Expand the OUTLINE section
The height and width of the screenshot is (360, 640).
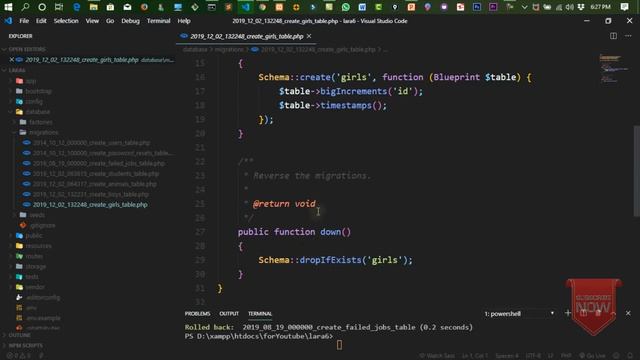(x=20, y=335)
